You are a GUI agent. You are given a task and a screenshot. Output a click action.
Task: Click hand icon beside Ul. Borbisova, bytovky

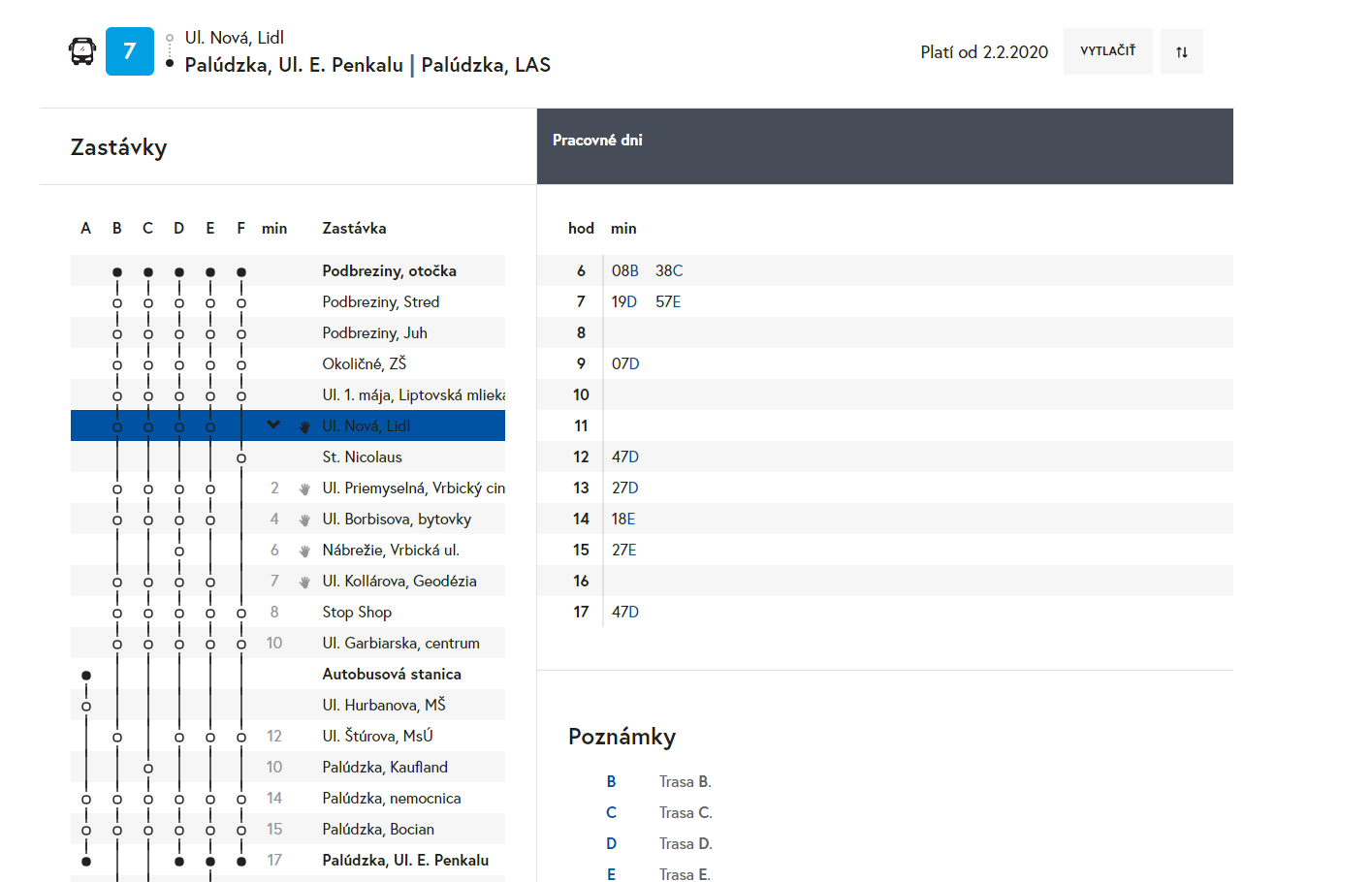coord(304,520)
